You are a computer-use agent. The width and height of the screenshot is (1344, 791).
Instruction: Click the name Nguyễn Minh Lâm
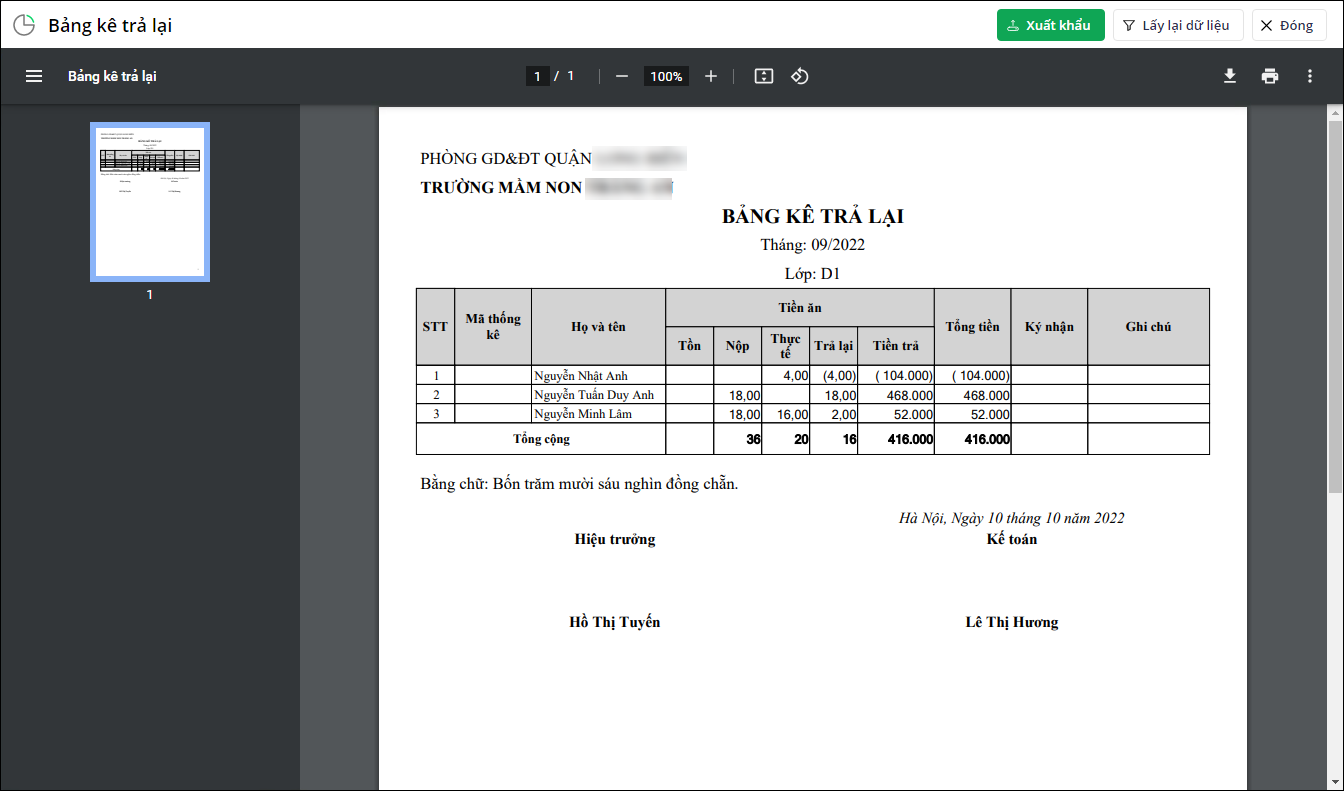[x=583, y=414]
